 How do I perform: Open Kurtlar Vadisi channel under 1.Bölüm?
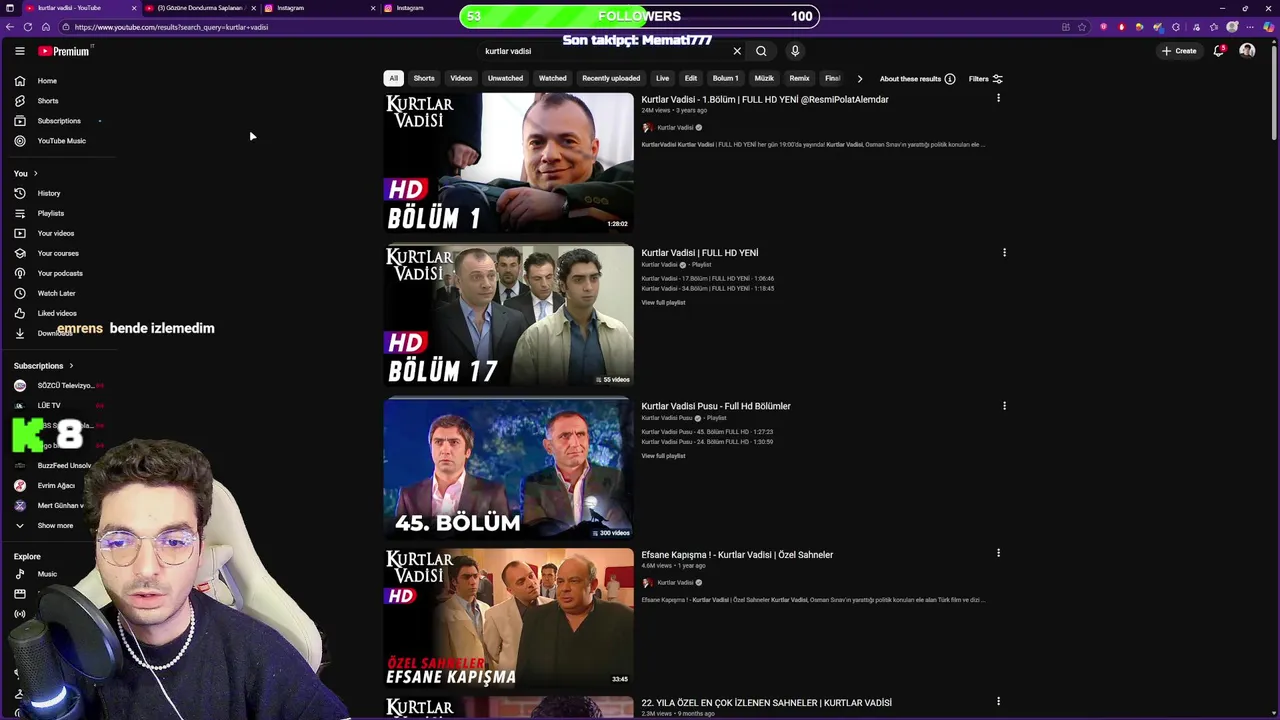(675, 128)
